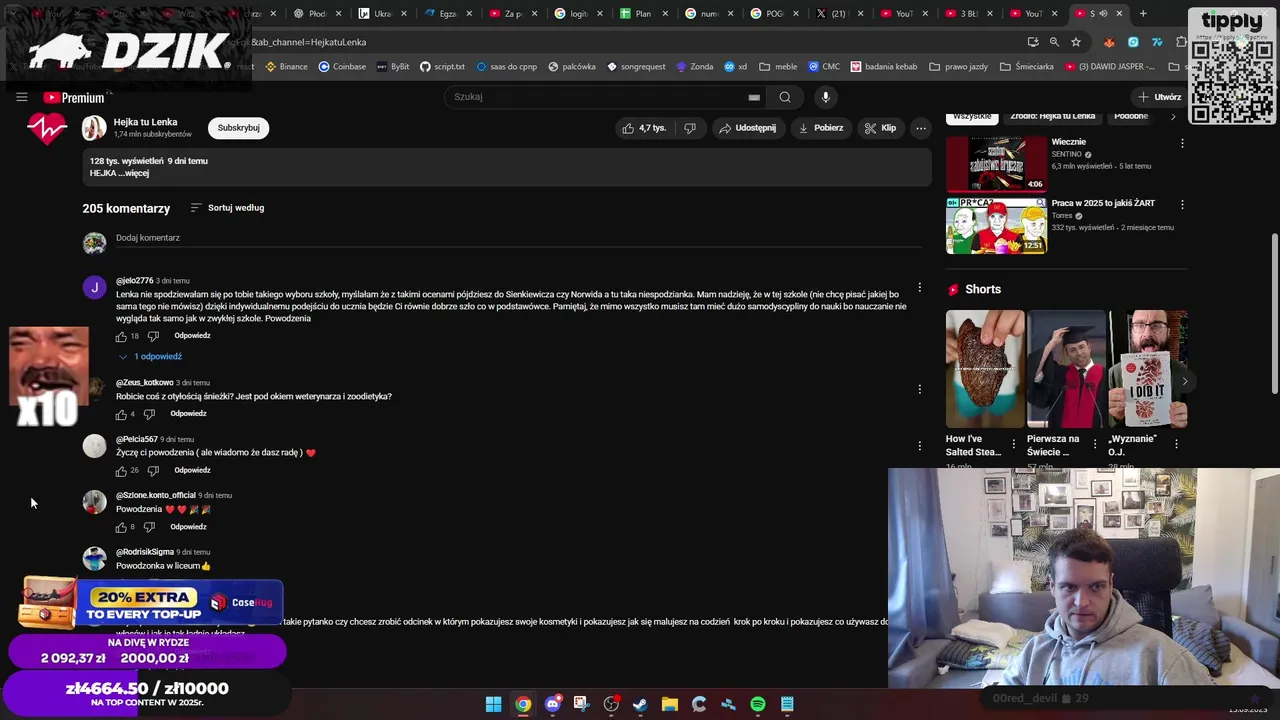
Task: Dislike the @Pelcia567 comment
Action: 153,470
